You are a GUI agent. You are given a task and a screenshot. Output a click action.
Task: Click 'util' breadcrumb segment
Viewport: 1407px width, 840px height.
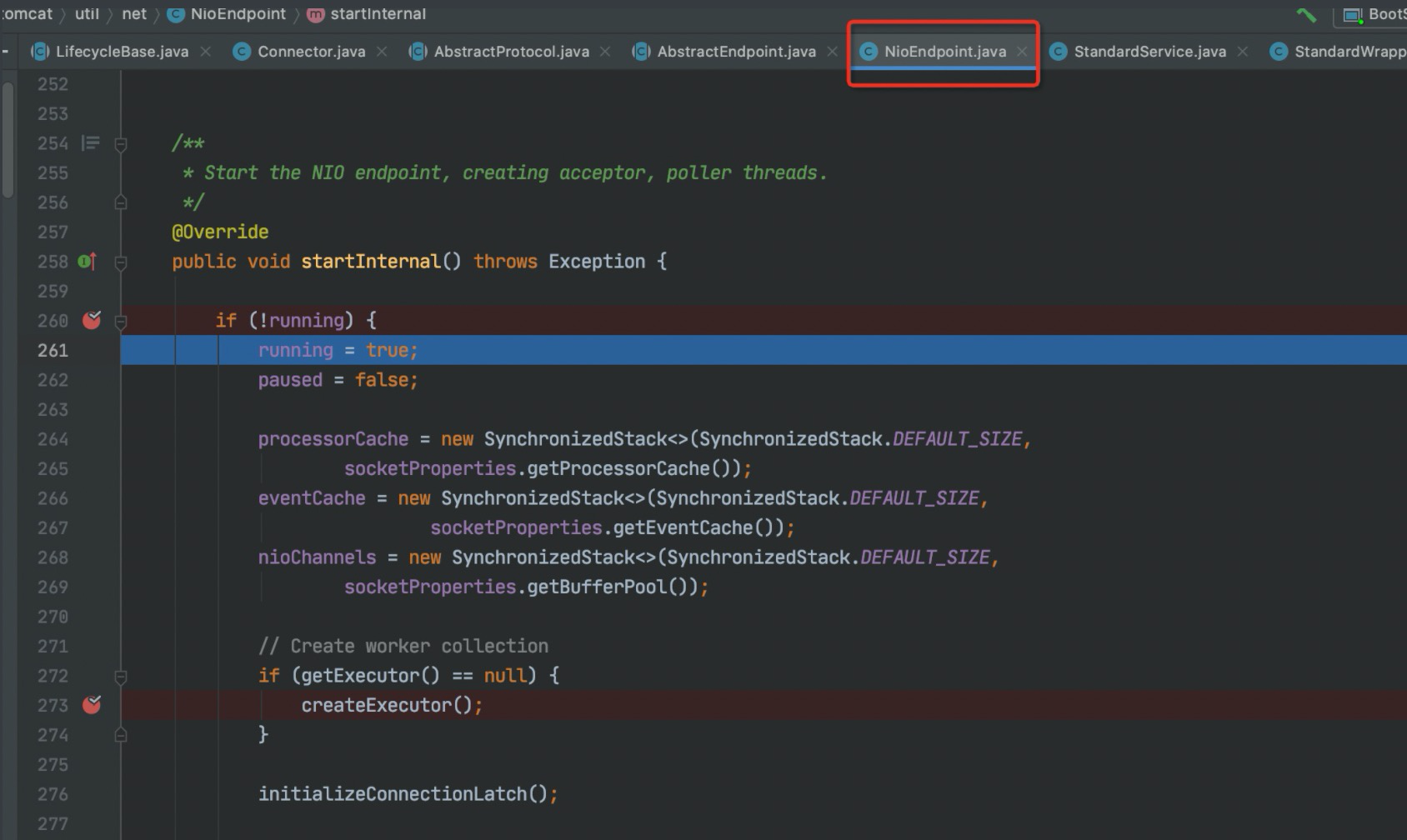pyautogui.click(x=87, y=14)
